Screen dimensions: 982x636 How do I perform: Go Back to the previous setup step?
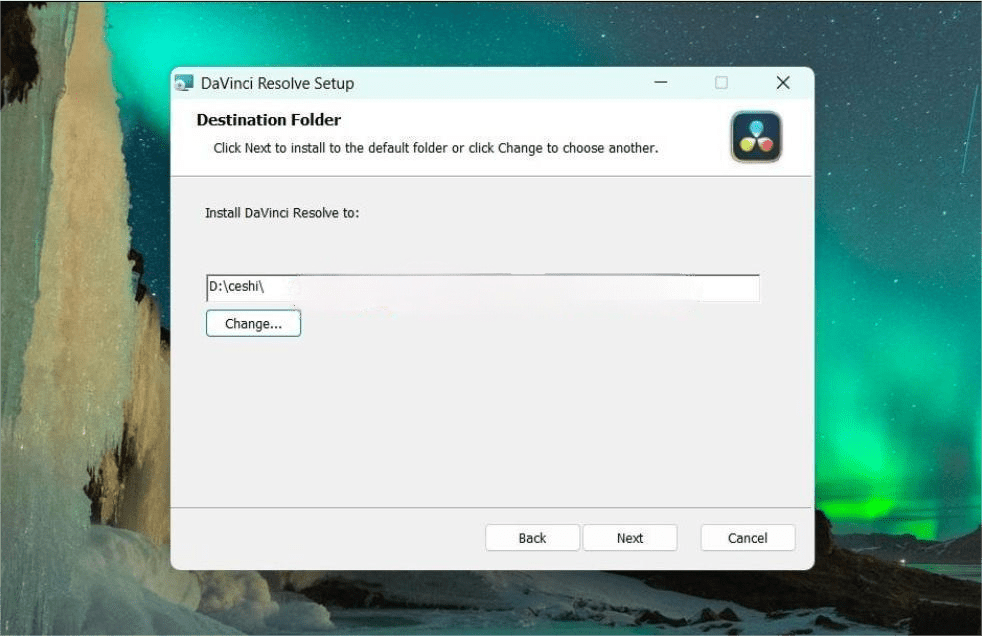click(x=532, y=538)
